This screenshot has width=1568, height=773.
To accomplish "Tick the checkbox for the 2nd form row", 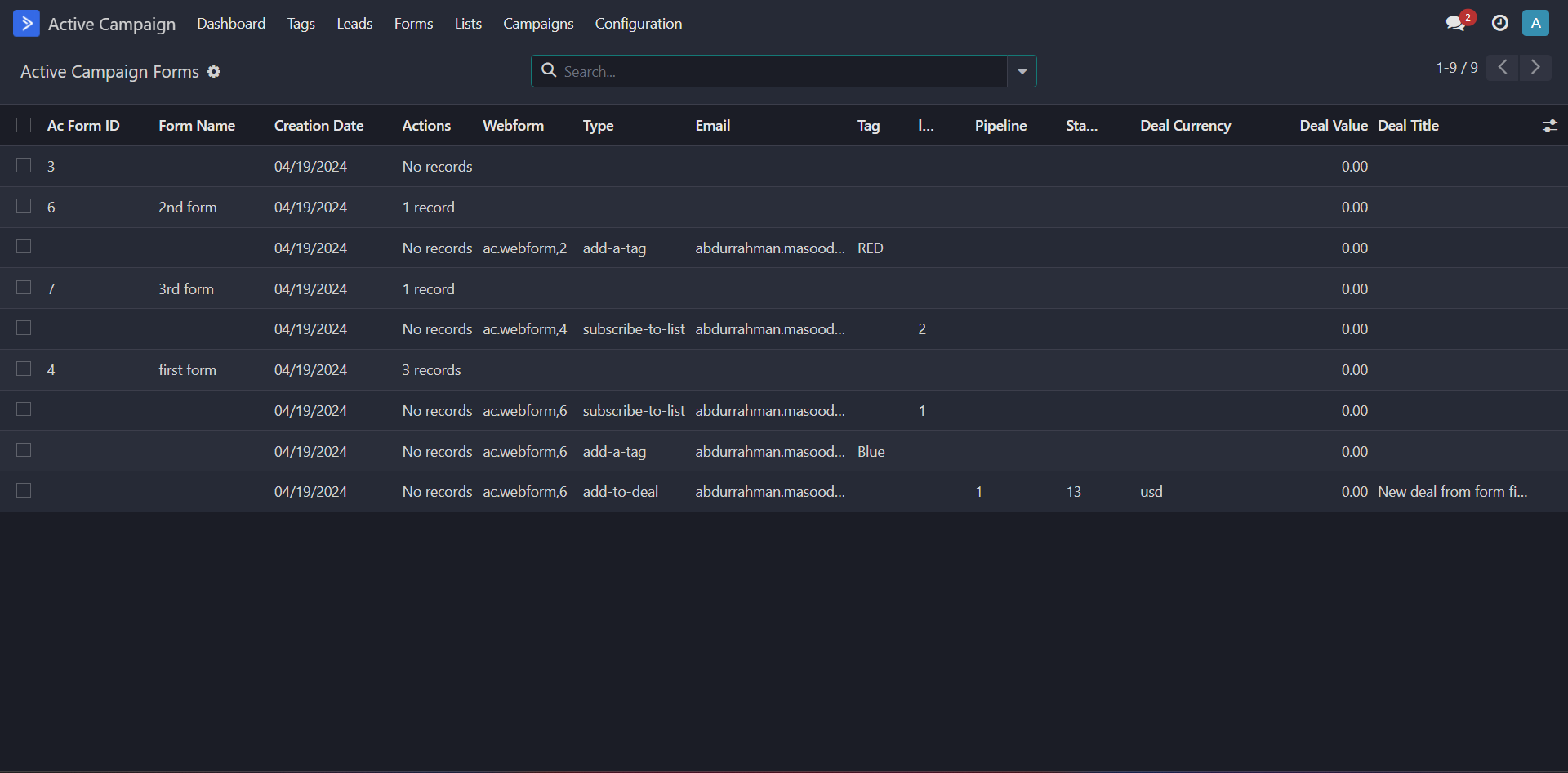I will [24, 206].
